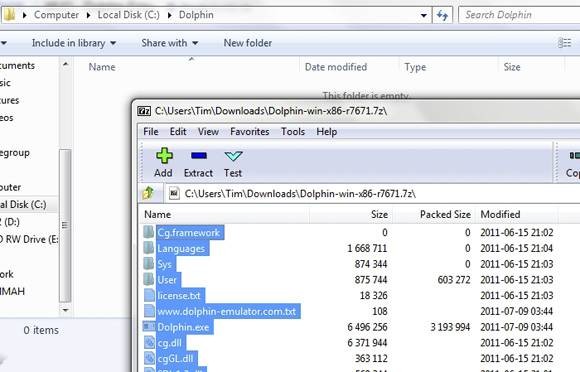
Task: Select the (D:) drive in navigation pane
Action: 10,222
